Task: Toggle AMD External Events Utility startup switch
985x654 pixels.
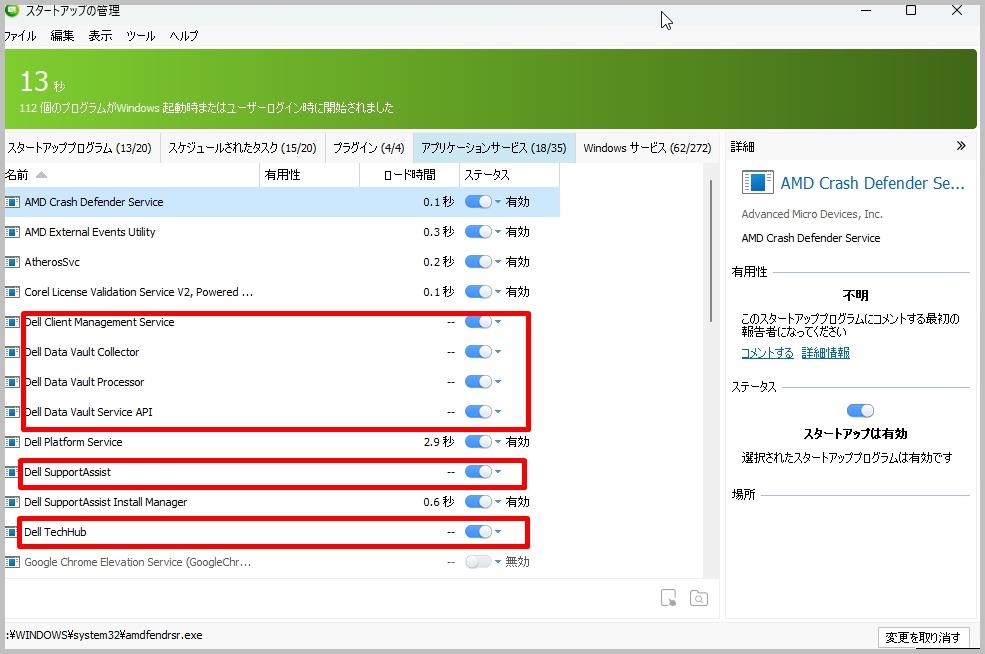Action: tap(478, 232)
